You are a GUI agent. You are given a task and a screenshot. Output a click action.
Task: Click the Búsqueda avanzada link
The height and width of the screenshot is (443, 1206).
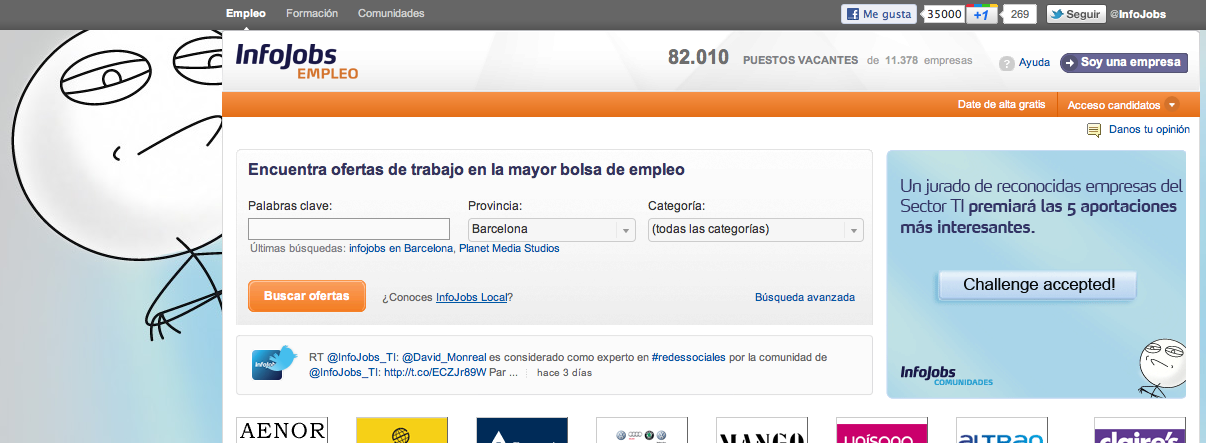click(x=804, y=297)
